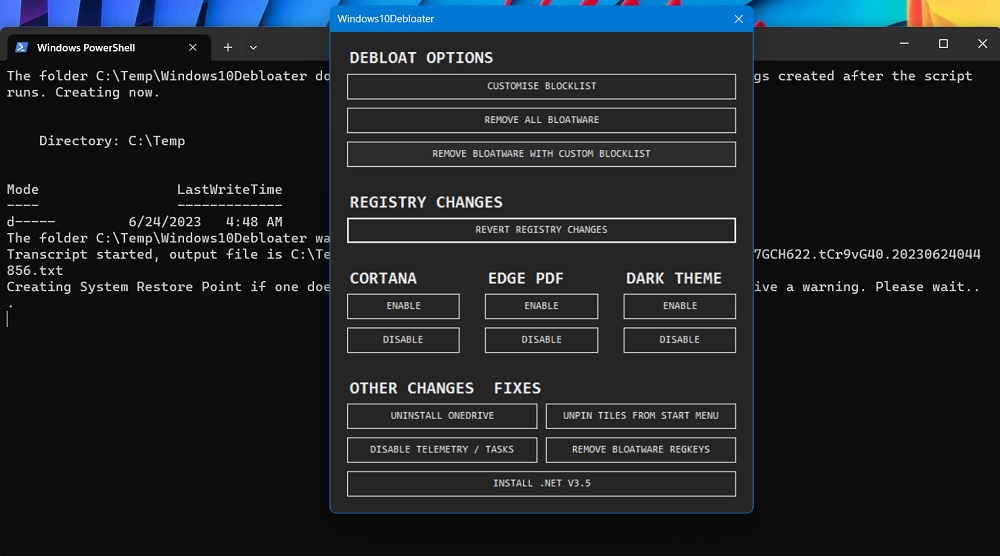Image resolution: width=1000 pixels, height=556 pixels.
Task: Open a new terminal tab with plus icon
Action: pos(228,48)
